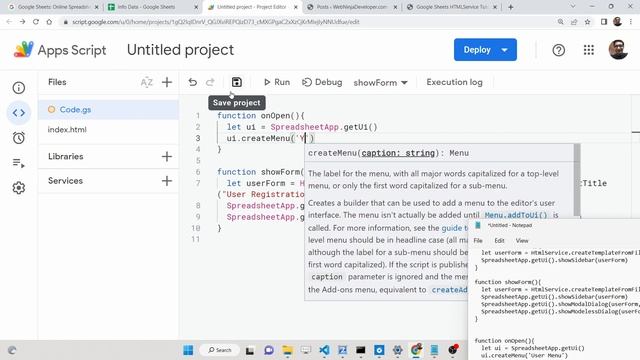640x360 pixels.
Task: Open Chrome home page button
Action: 49,22
